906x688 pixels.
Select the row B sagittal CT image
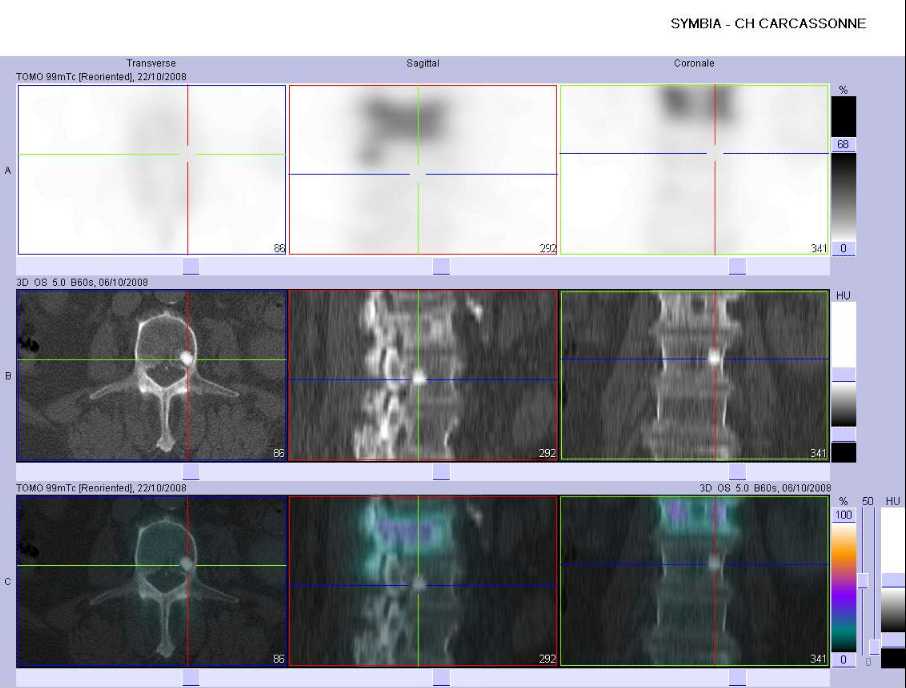(422, 375)
